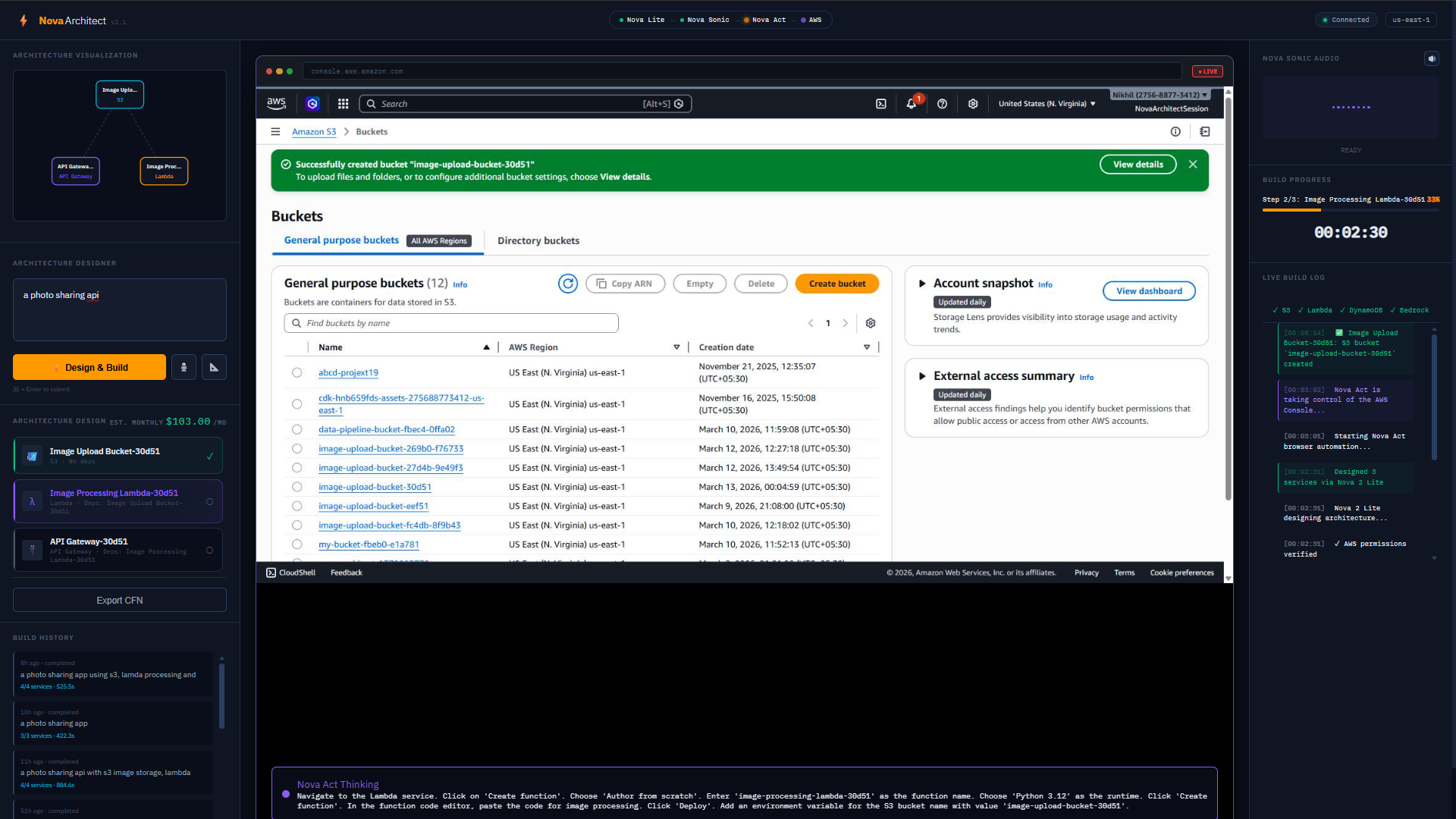This screenshot has height=819, width=1456.
Task: Select radio button for abcd-projext19 bucket
Action: click(x=297, y=372)
